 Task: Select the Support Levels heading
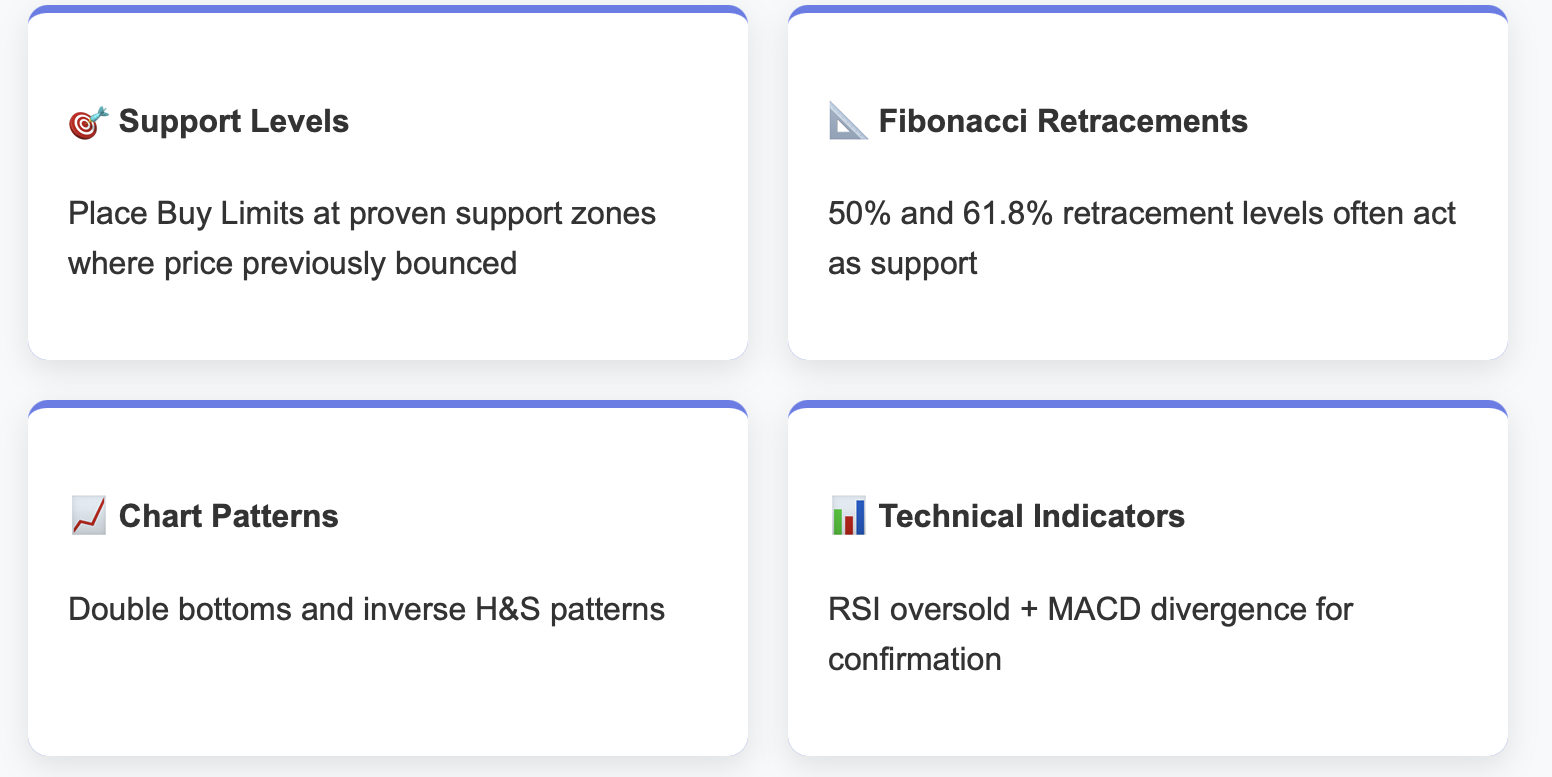click(234, 122)
